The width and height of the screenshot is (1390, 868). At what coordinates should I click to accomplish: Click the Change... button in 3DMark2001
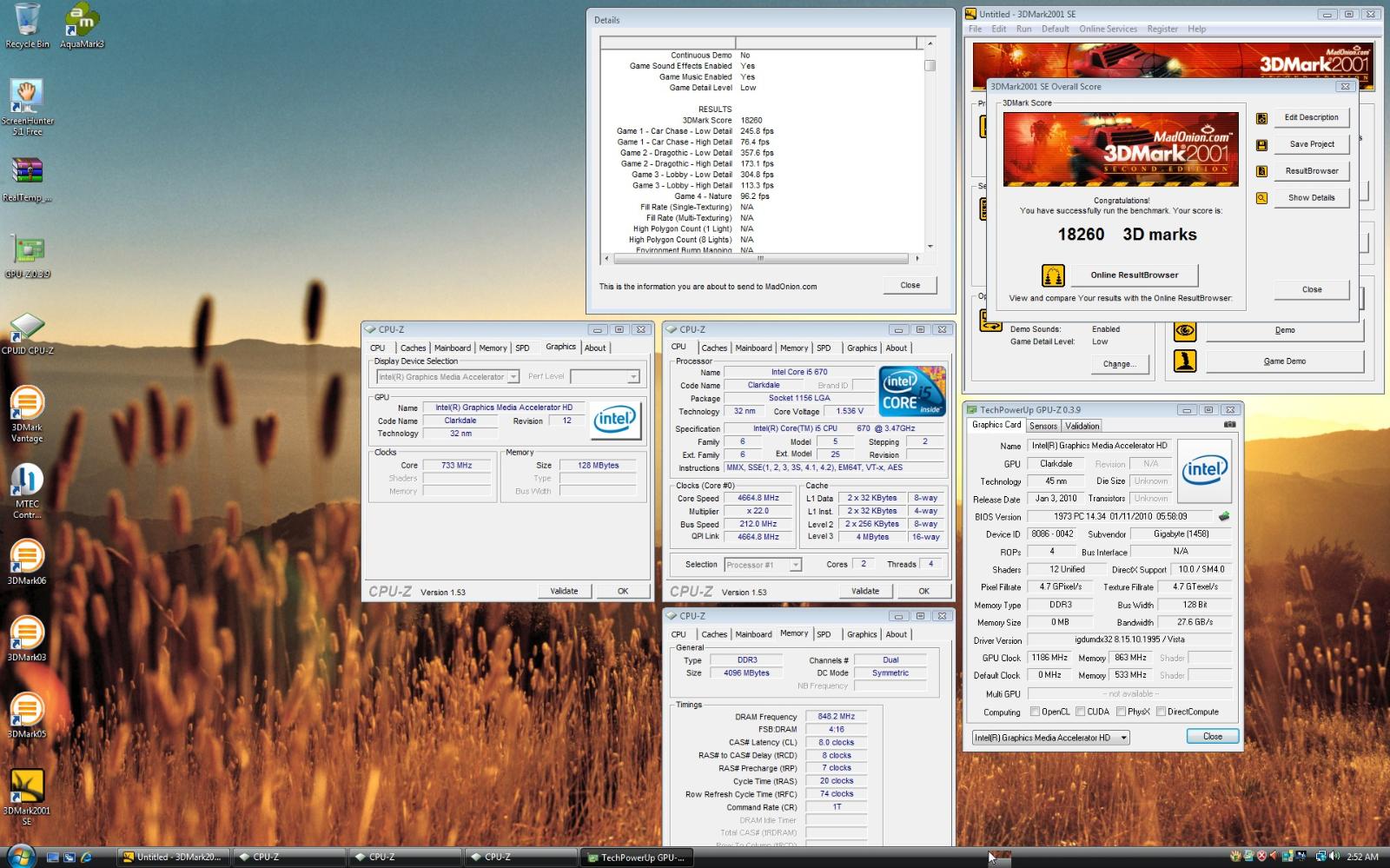point(1119,364)
